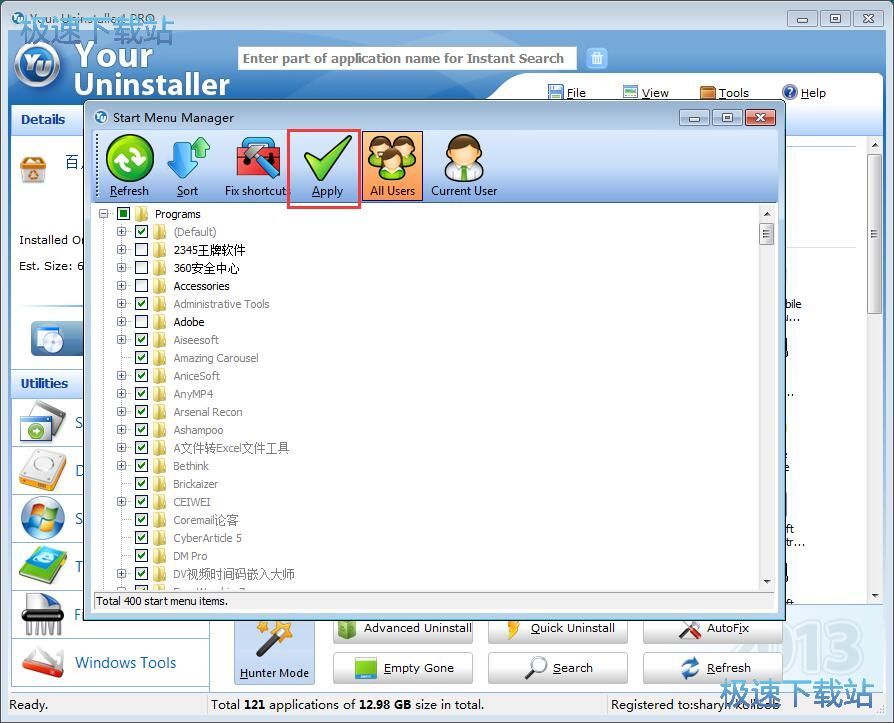Viewport: 894px width, 723px height.
Task: Select the DM Pro tree item
Action: click(x=190, y=555)
